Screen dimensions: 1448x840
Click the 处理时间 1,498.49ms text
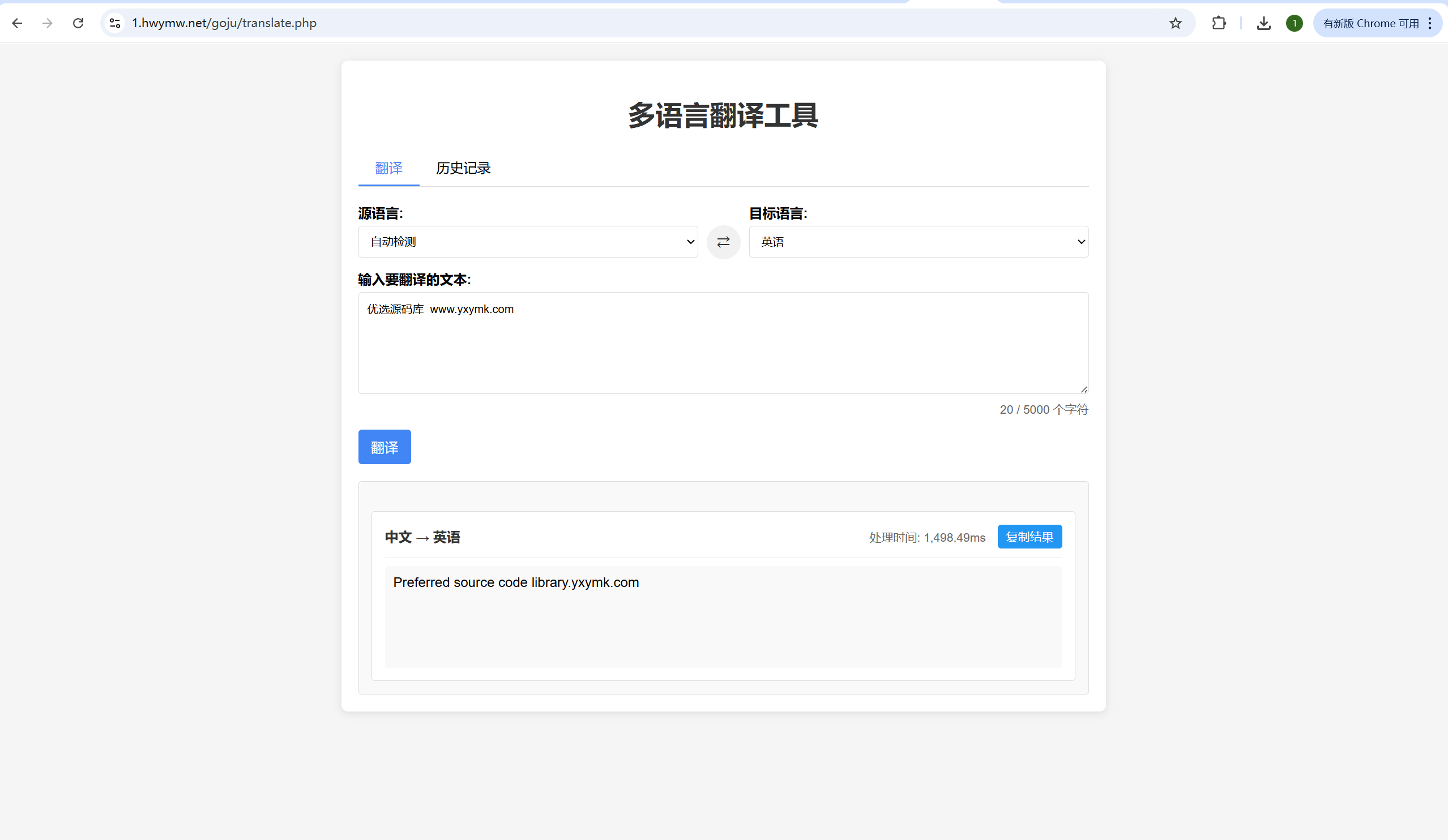[x=927, y=537]
